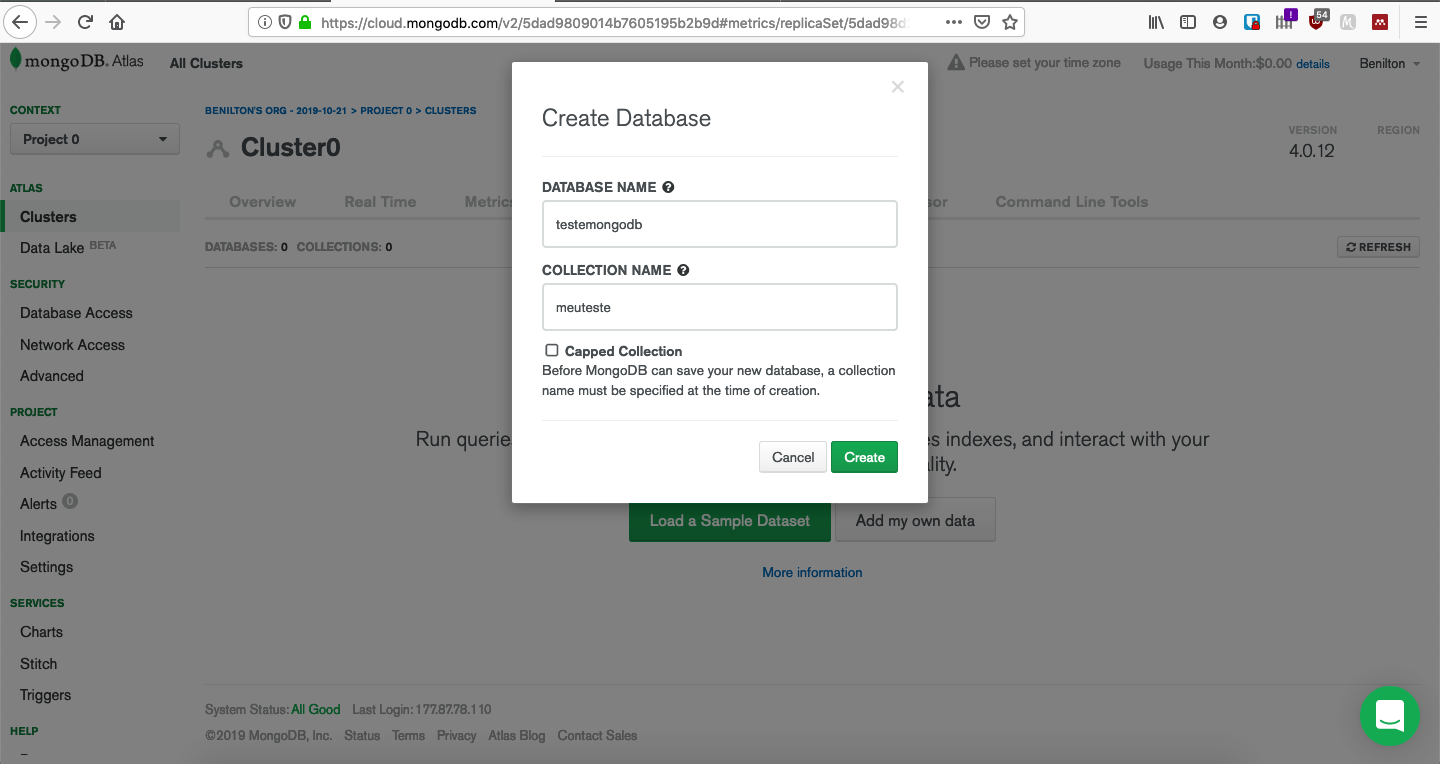Open Database Access settings
Viewport: 1440px width, 764px height.
pos(76,313)
